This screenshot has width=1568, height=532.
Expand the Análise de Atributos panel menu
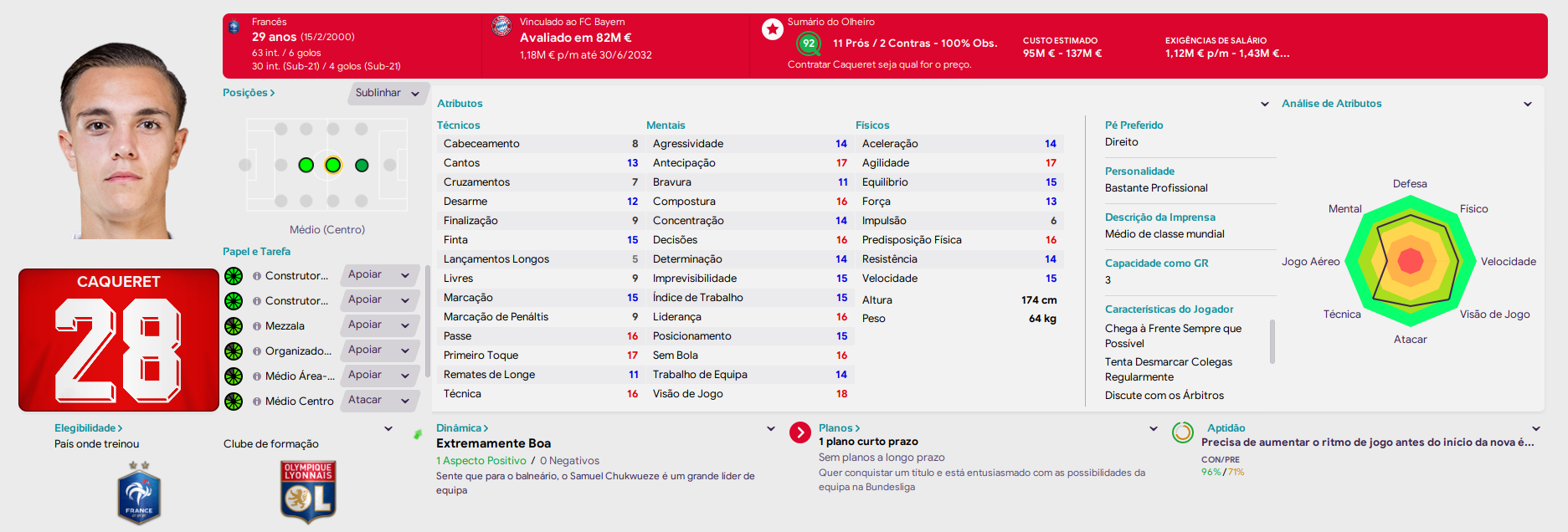(1528, 104)
